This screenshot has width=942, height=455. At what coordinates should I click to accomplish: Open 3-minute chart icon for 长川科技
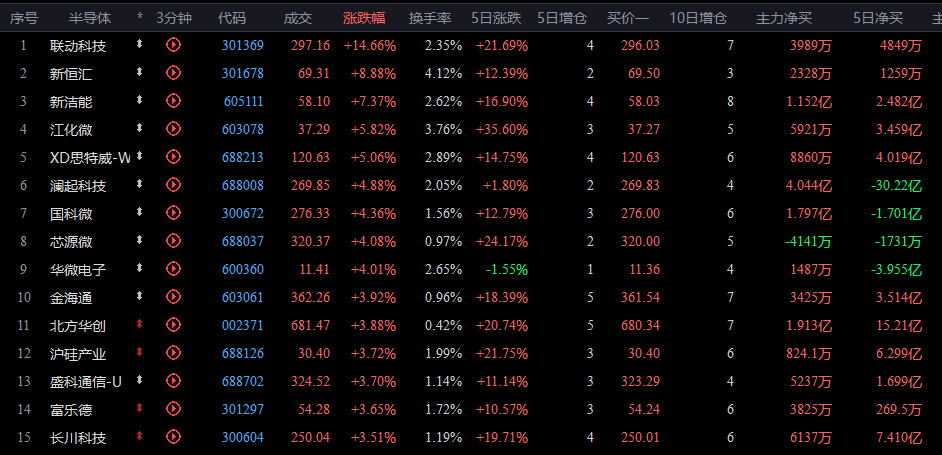point(174,437)
